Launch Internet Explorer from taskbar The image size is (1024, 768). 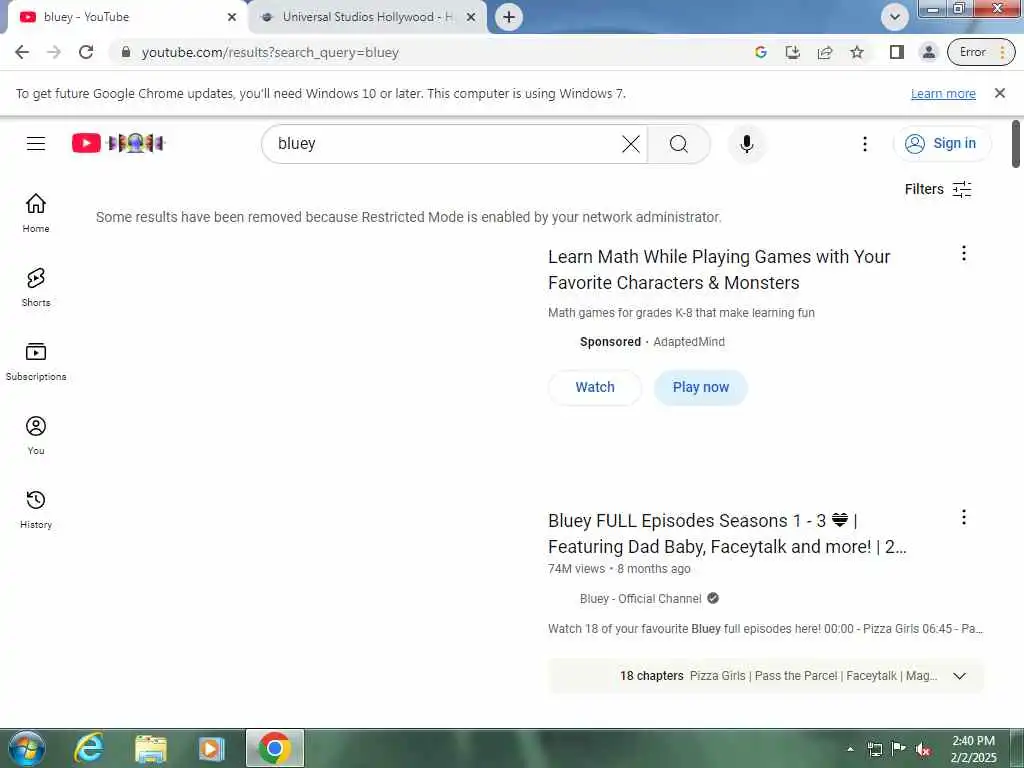coord(89,748)
